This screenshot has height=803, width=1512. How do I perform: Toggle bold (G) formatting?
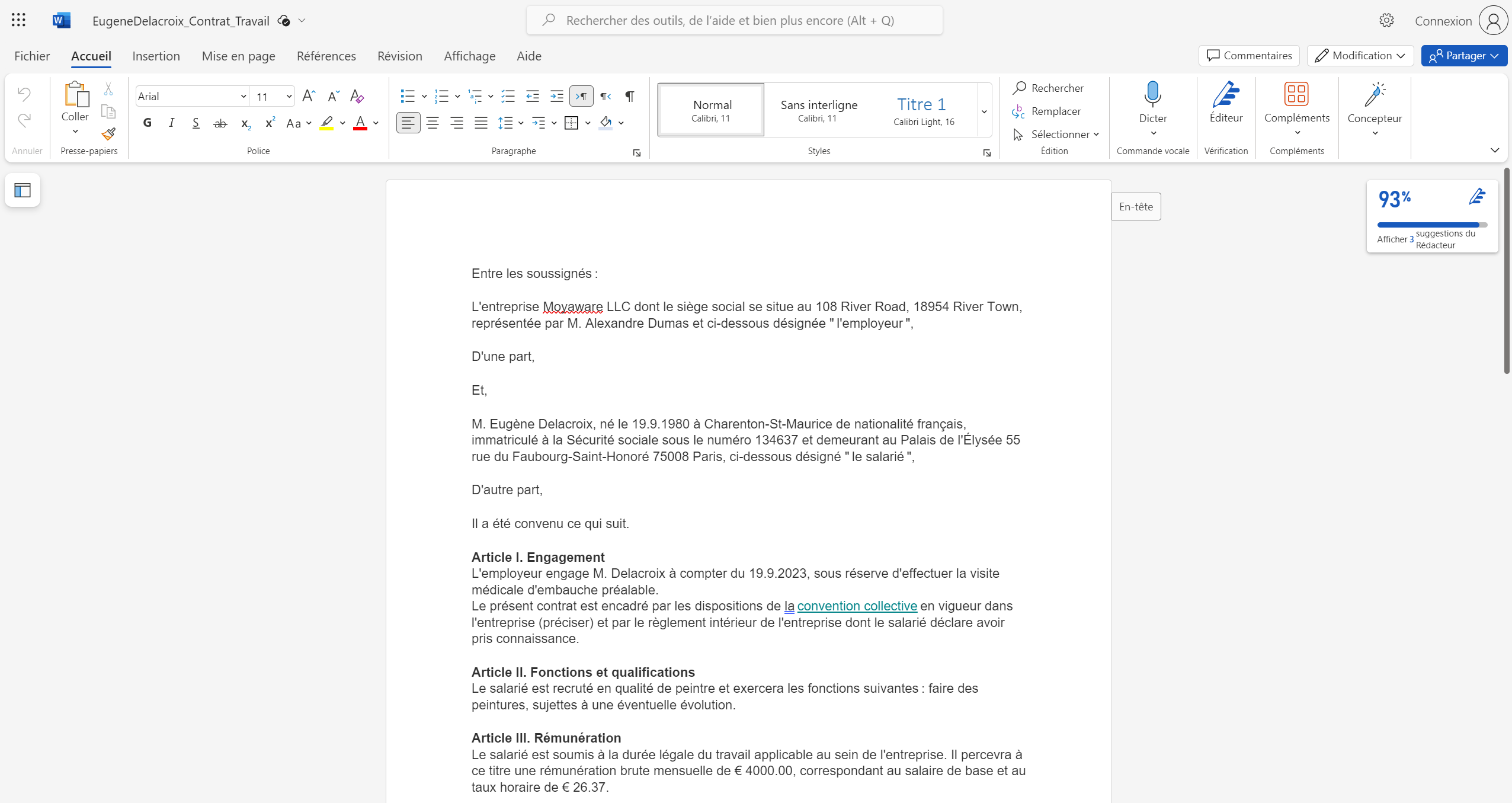[148, 123]
